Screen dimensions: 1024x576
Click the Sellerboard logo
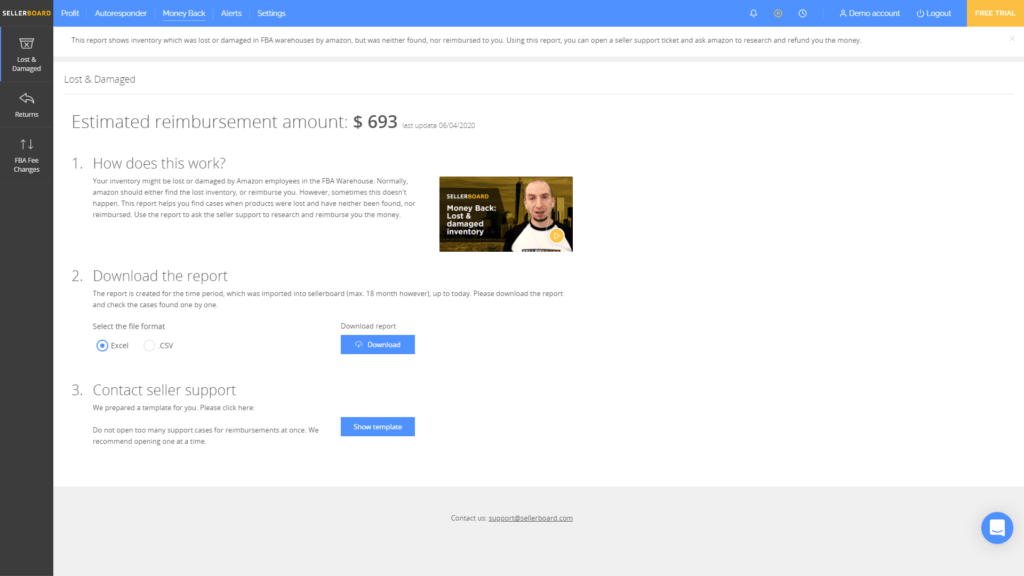pos(26,13)
